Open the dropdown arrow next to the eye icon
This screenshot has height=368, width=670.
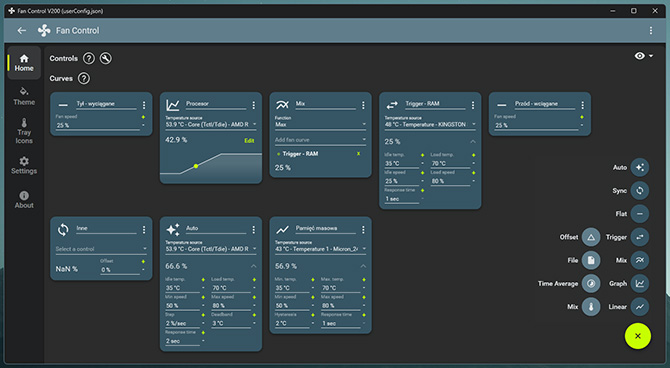coord(651,56)
